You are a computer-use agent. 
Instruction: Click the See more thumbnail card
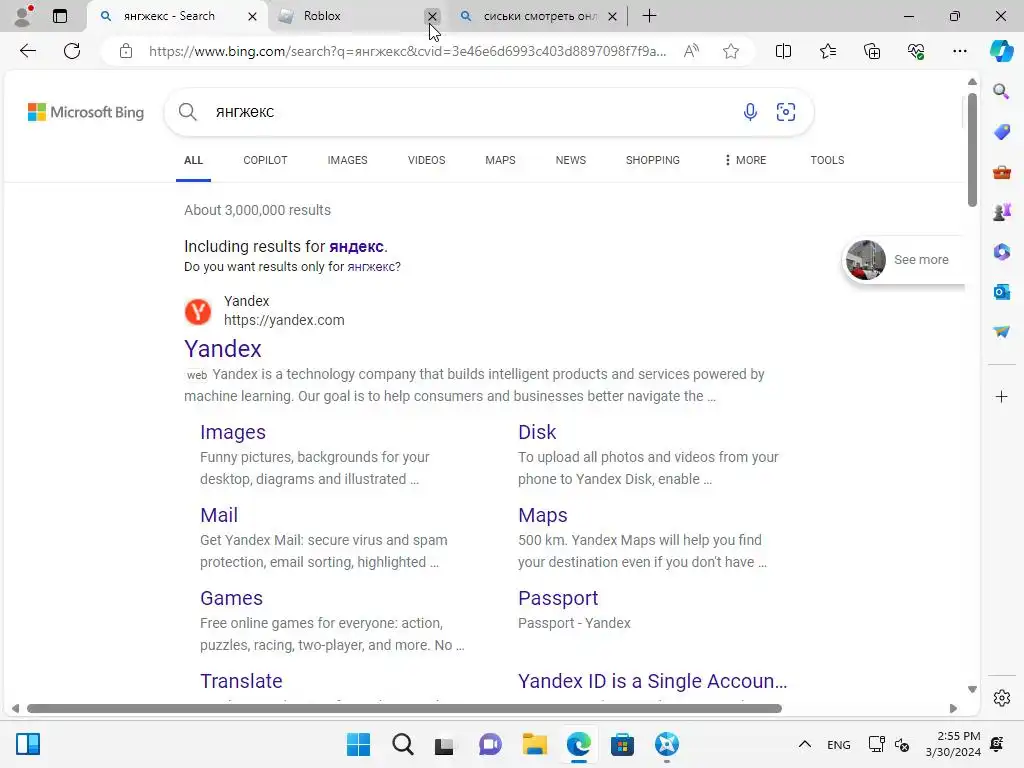904,259
